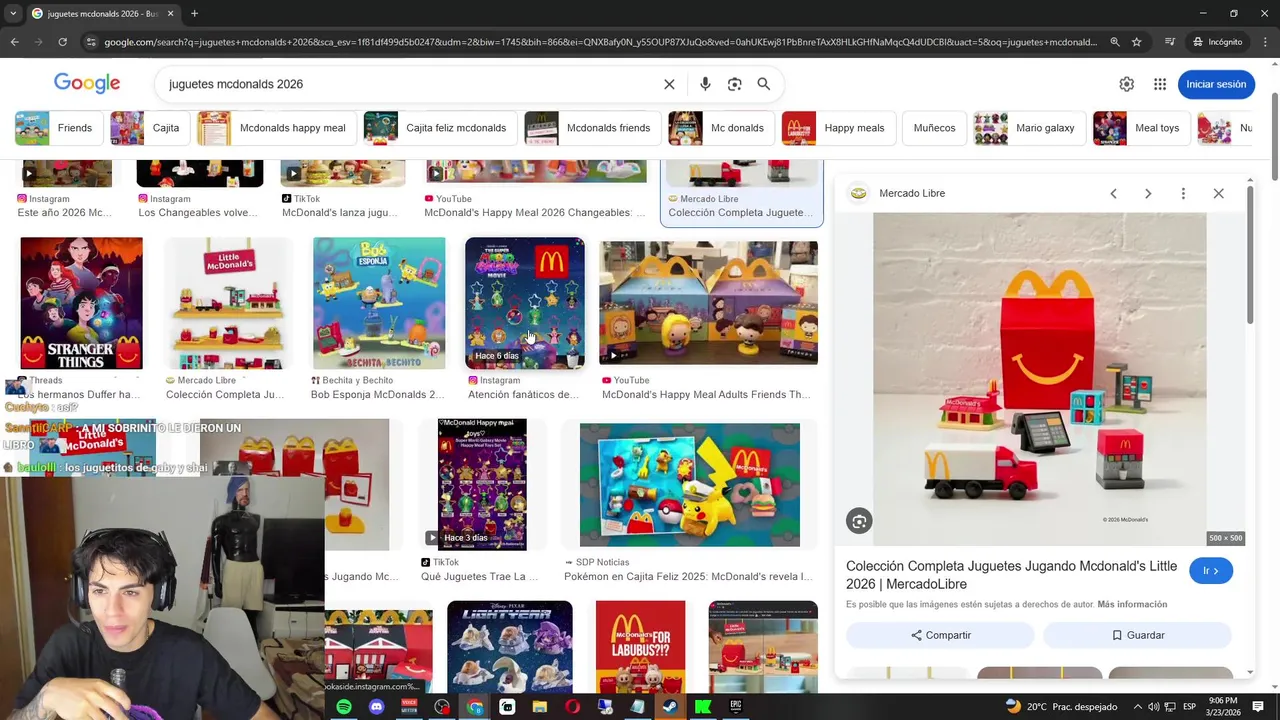Open the tab search dropdown arrow
1280x720 pixels.
(x=12, y=13)
